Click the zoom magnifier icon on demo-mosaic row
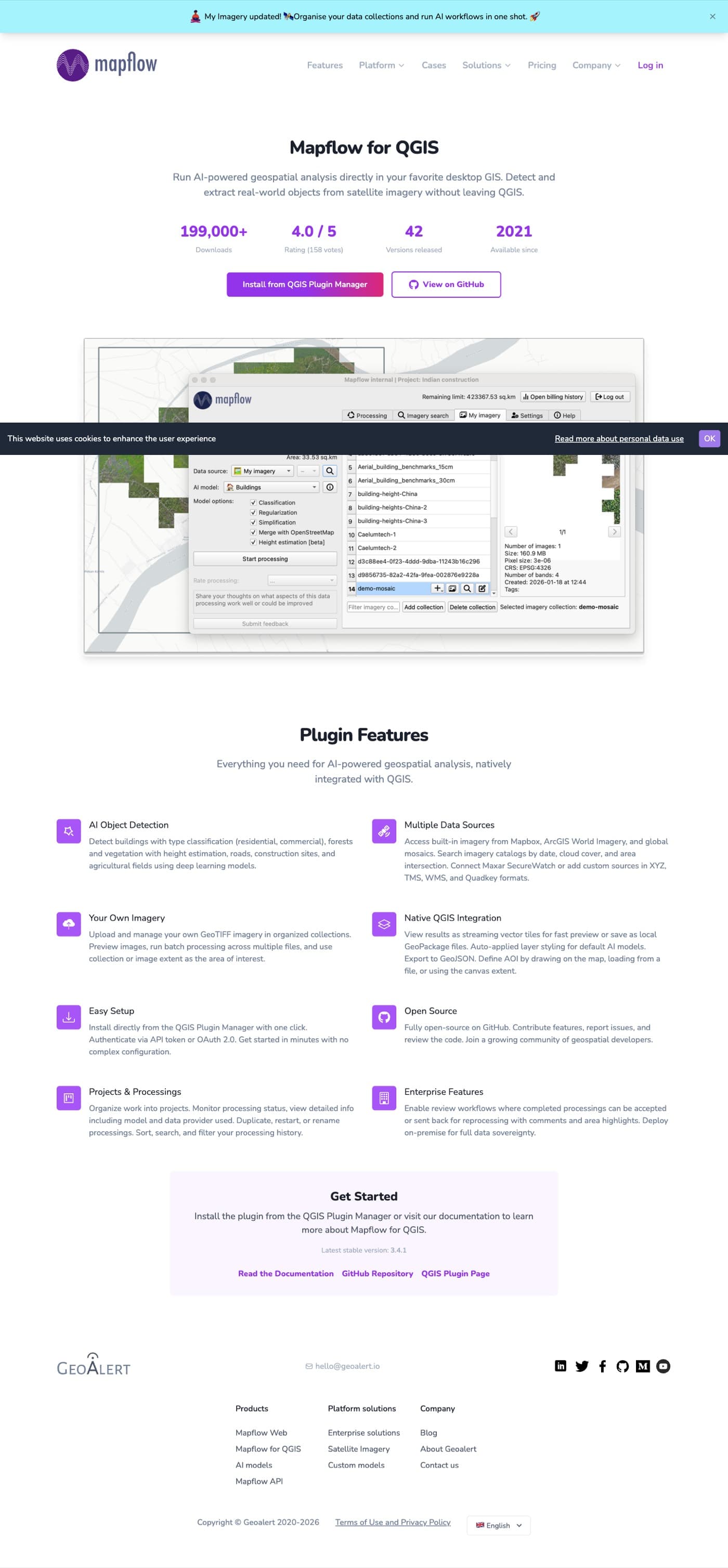This screenshot has height=1568, width=728. (467, 589)
